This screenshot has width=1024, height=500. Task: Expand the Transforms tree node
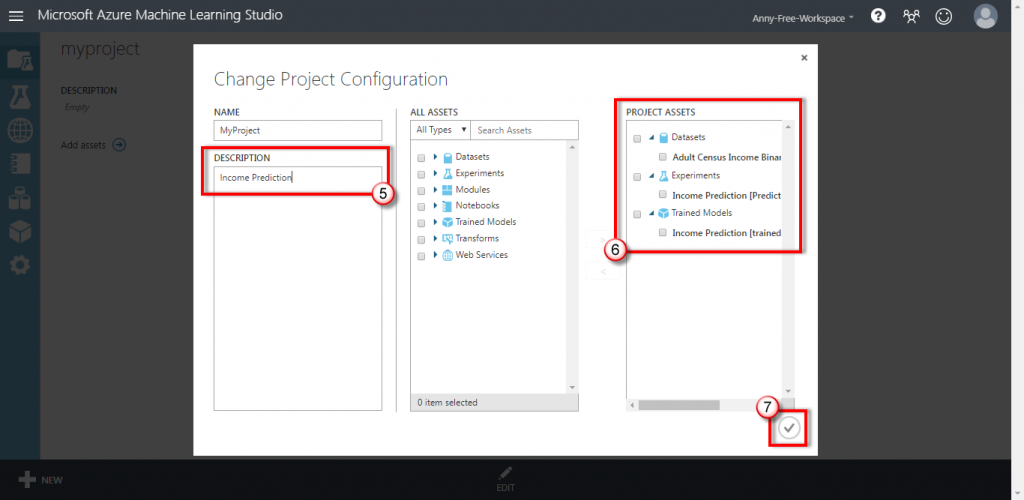pos(435,239)
